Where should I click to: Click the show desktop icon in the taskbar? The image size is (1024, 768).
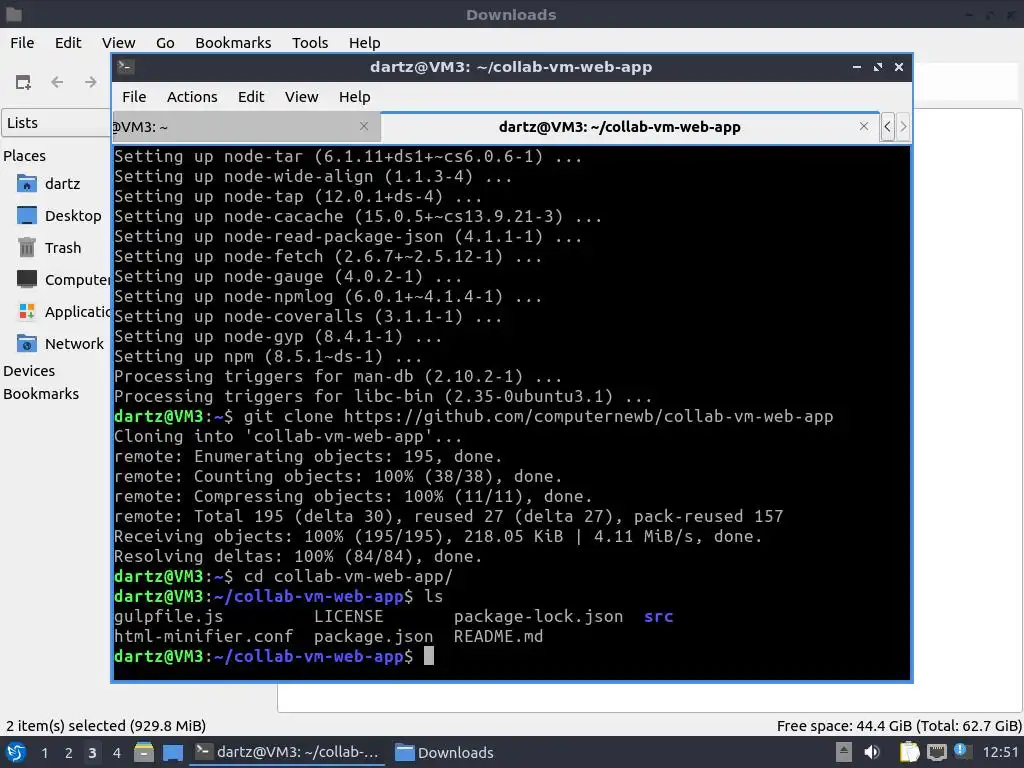pyautogui.click(x=173, y=752)
